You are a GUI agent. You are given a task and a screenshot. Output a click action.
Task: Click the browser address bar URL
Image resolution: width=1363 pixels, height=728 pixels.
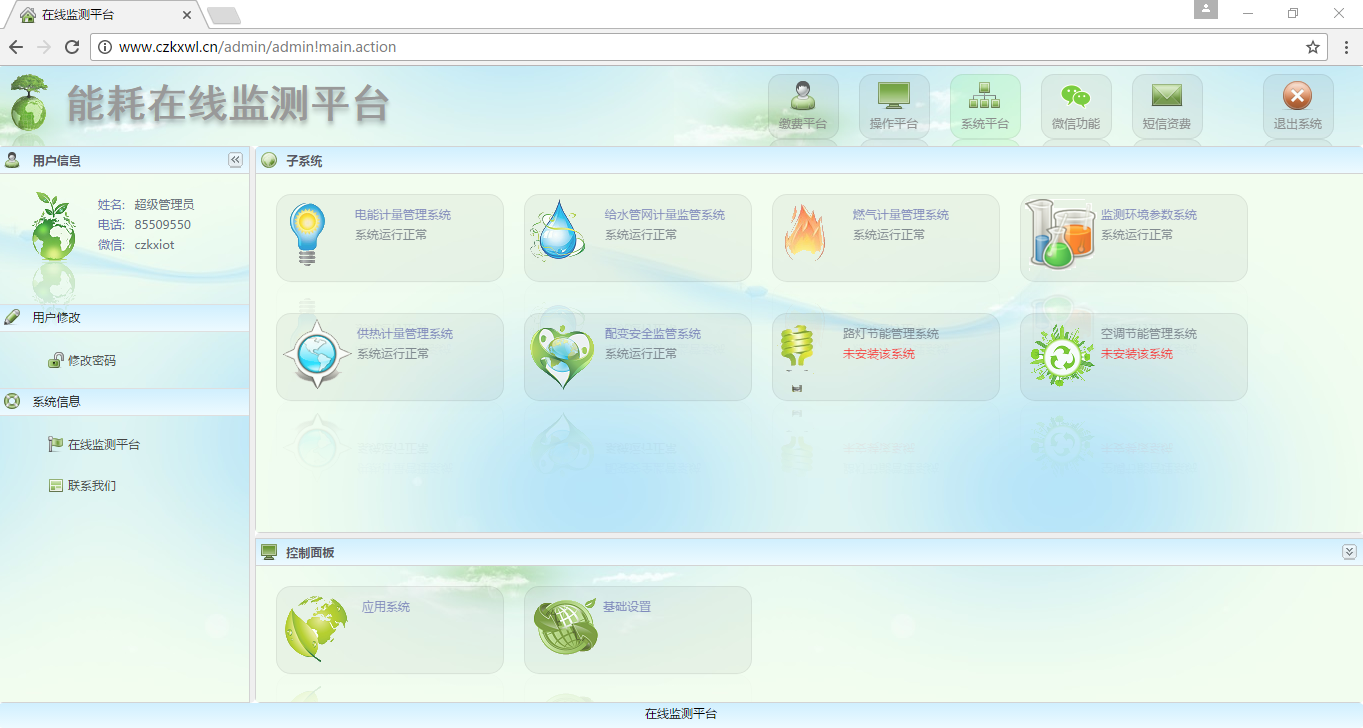pos(700,47)
